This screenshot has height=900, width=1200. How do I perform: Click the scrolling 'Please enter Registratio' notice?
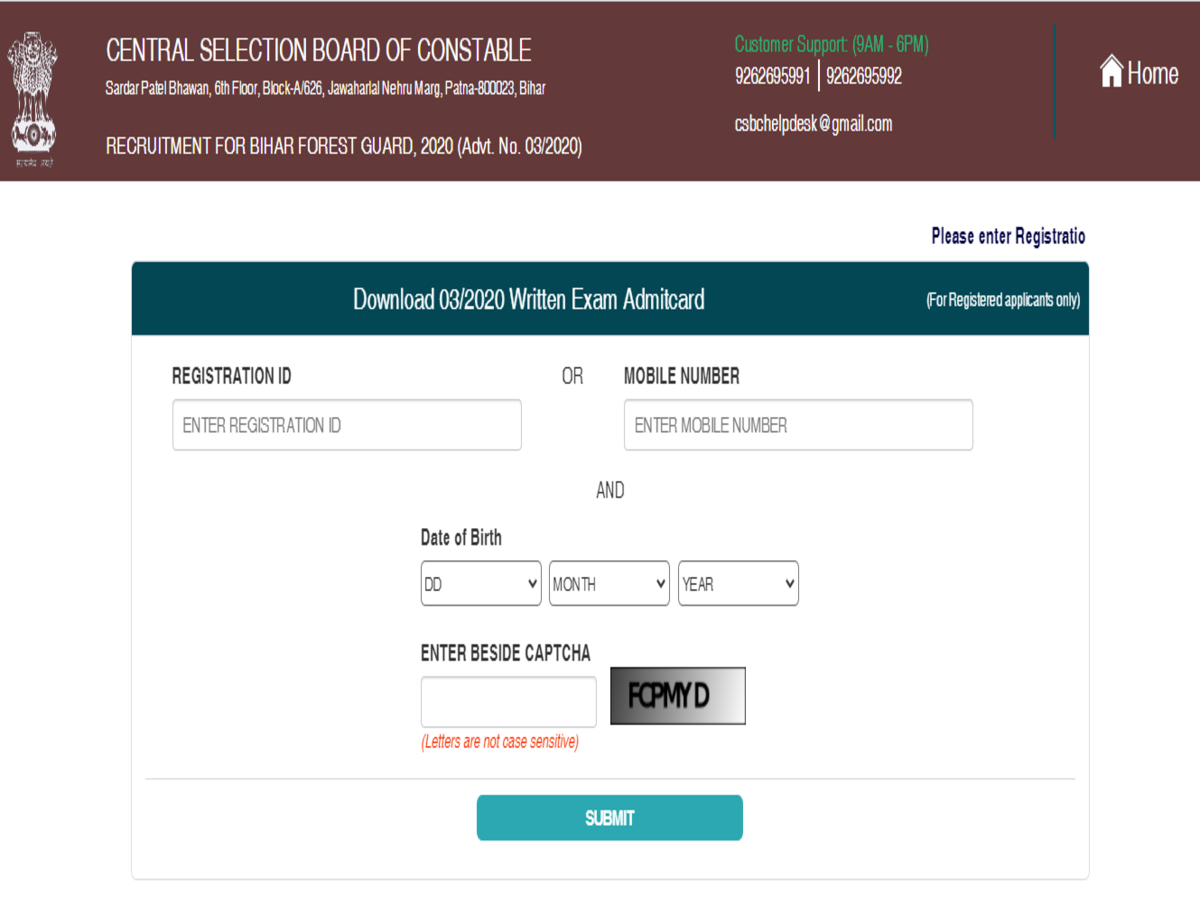click(x=1007, y=237)
